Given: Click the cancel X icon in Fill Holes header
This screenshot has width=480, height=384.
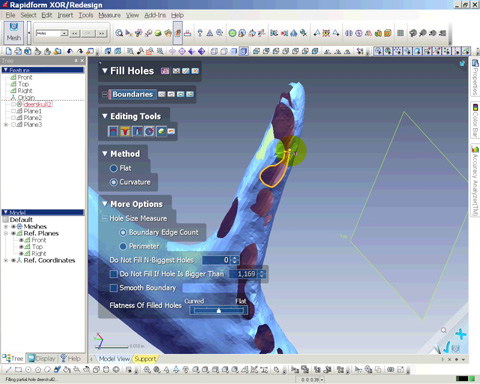Looking at the screenshot, I should [195, 71].
